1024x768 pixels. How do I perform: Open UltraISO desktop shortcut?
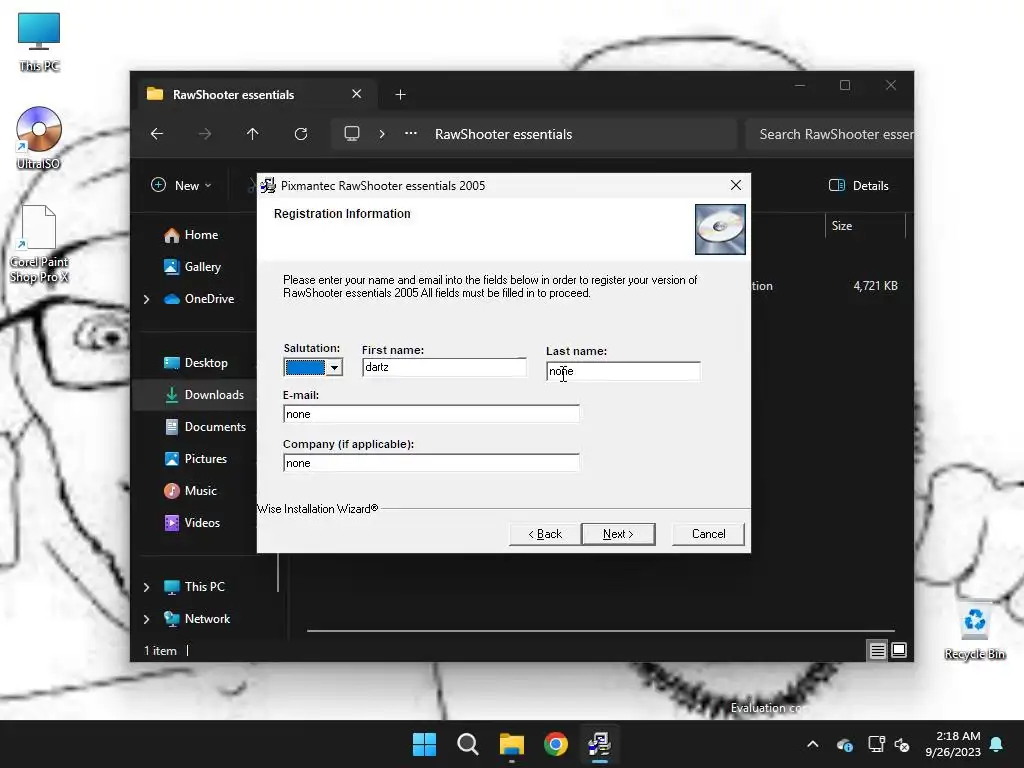pos(39,138)
